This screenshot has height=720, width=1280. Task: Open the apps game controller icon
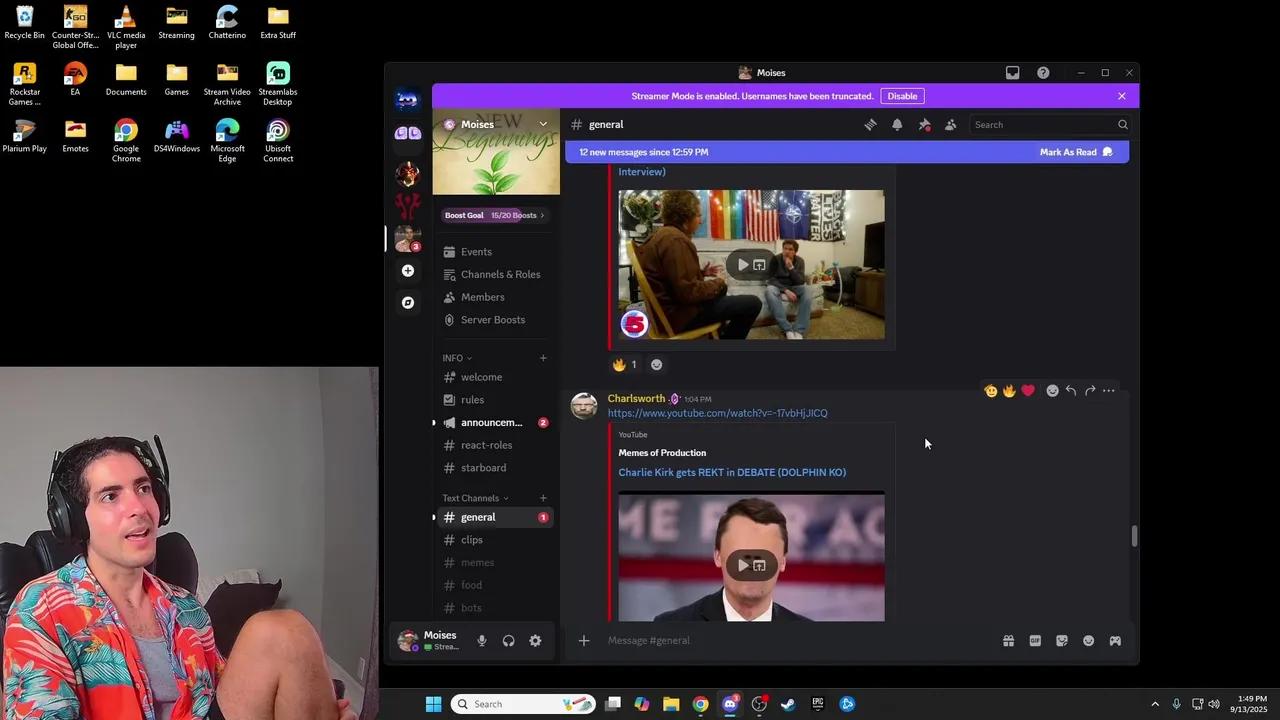(1115, 641)
